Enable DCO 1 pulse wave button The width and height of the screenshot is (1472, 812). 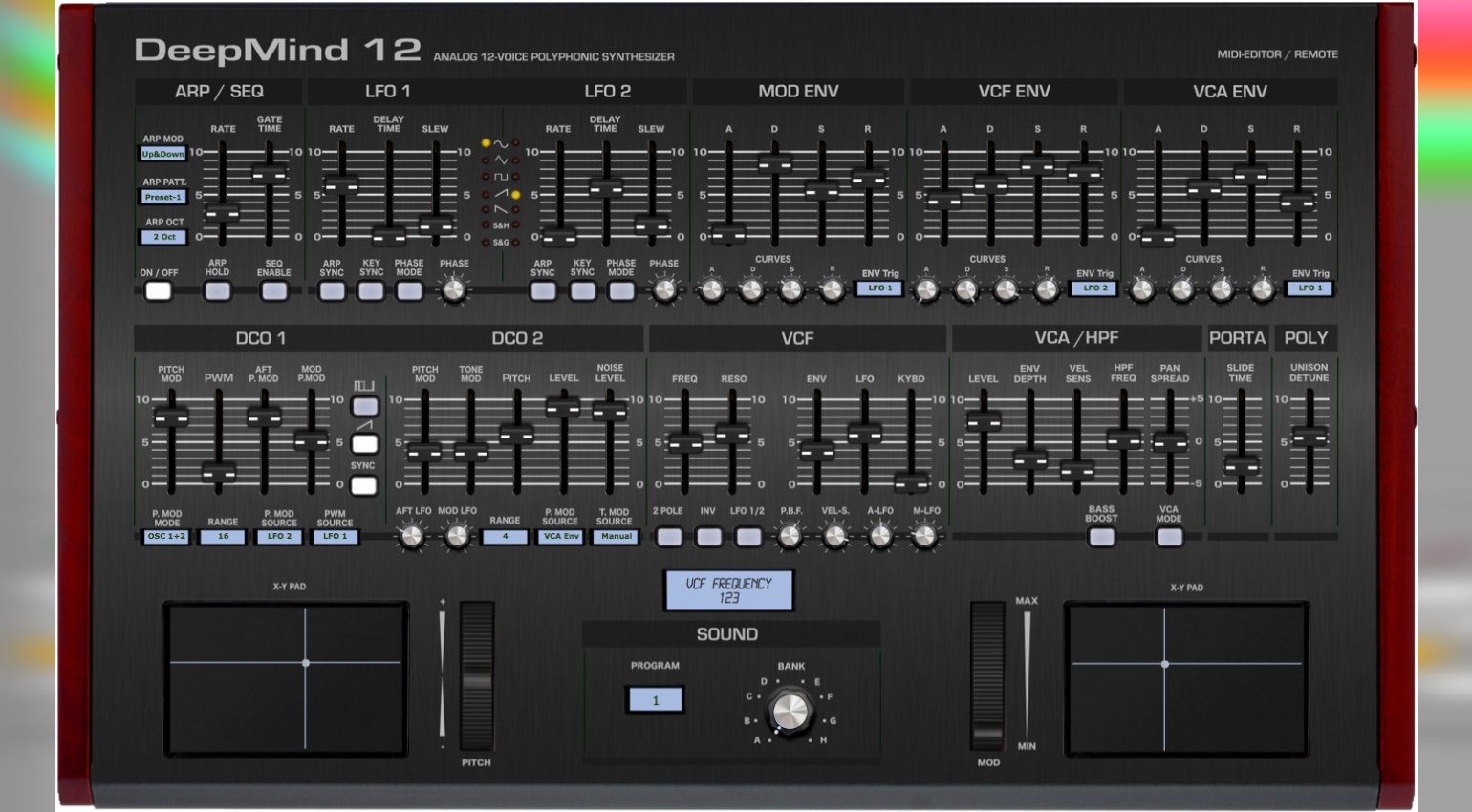click(x=364, y=407)
